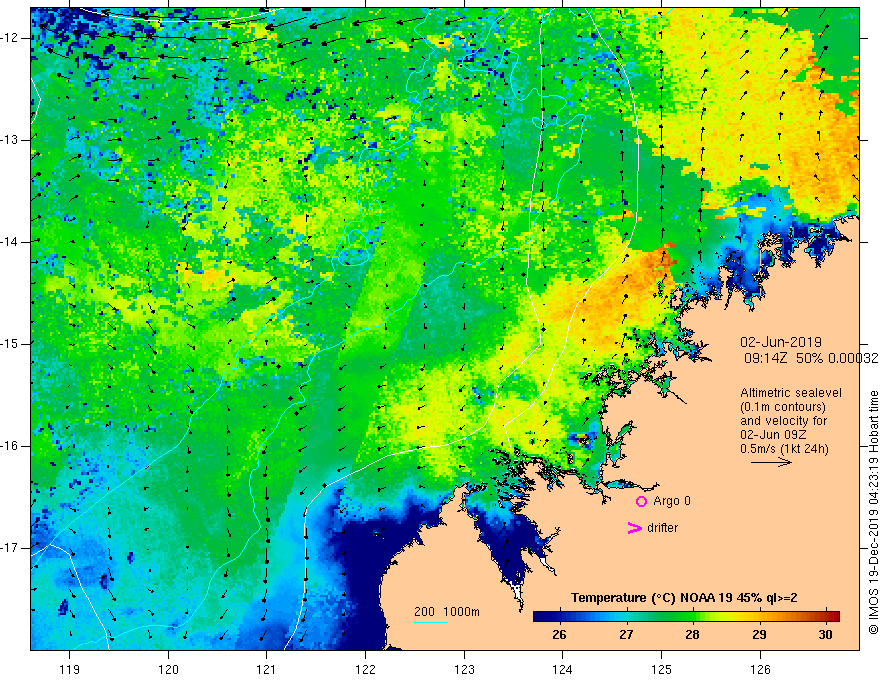Click the color bar value '28'
This screenshot has width=880, height=680.
tap(692, 635)
